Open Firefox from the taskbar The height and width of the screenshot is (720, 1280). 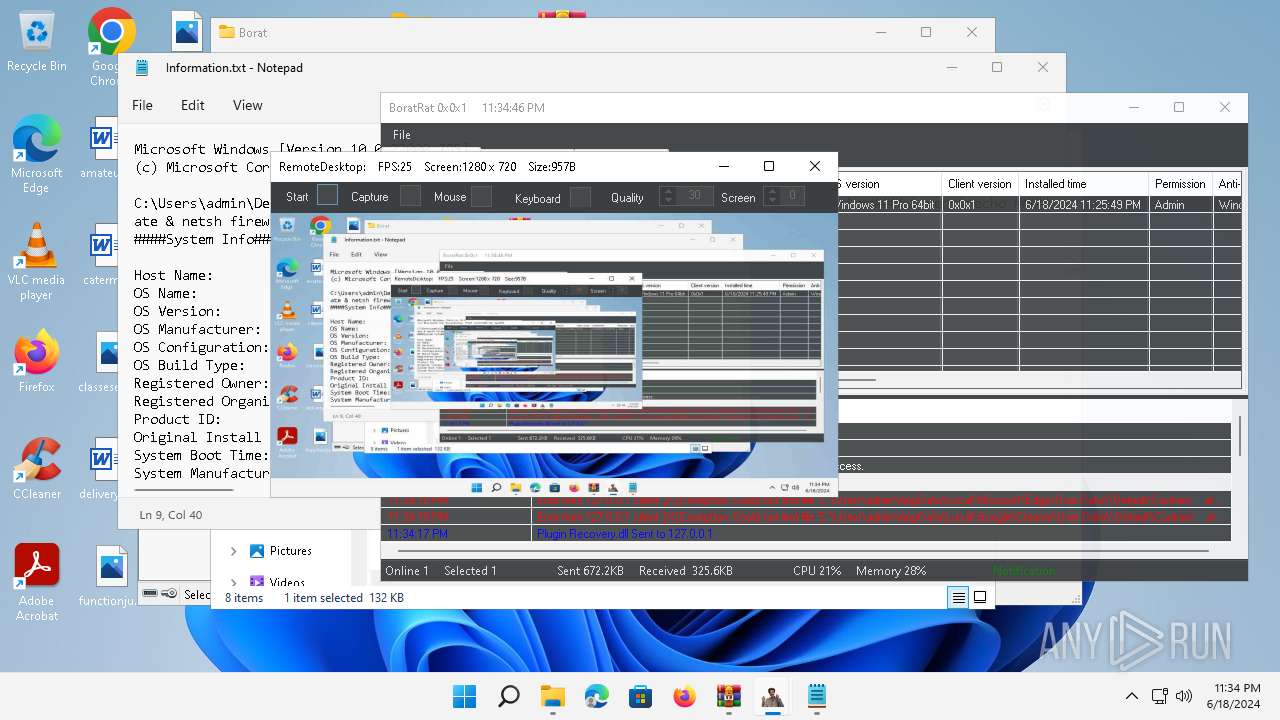pyautogui.click(x=684, y=696)
